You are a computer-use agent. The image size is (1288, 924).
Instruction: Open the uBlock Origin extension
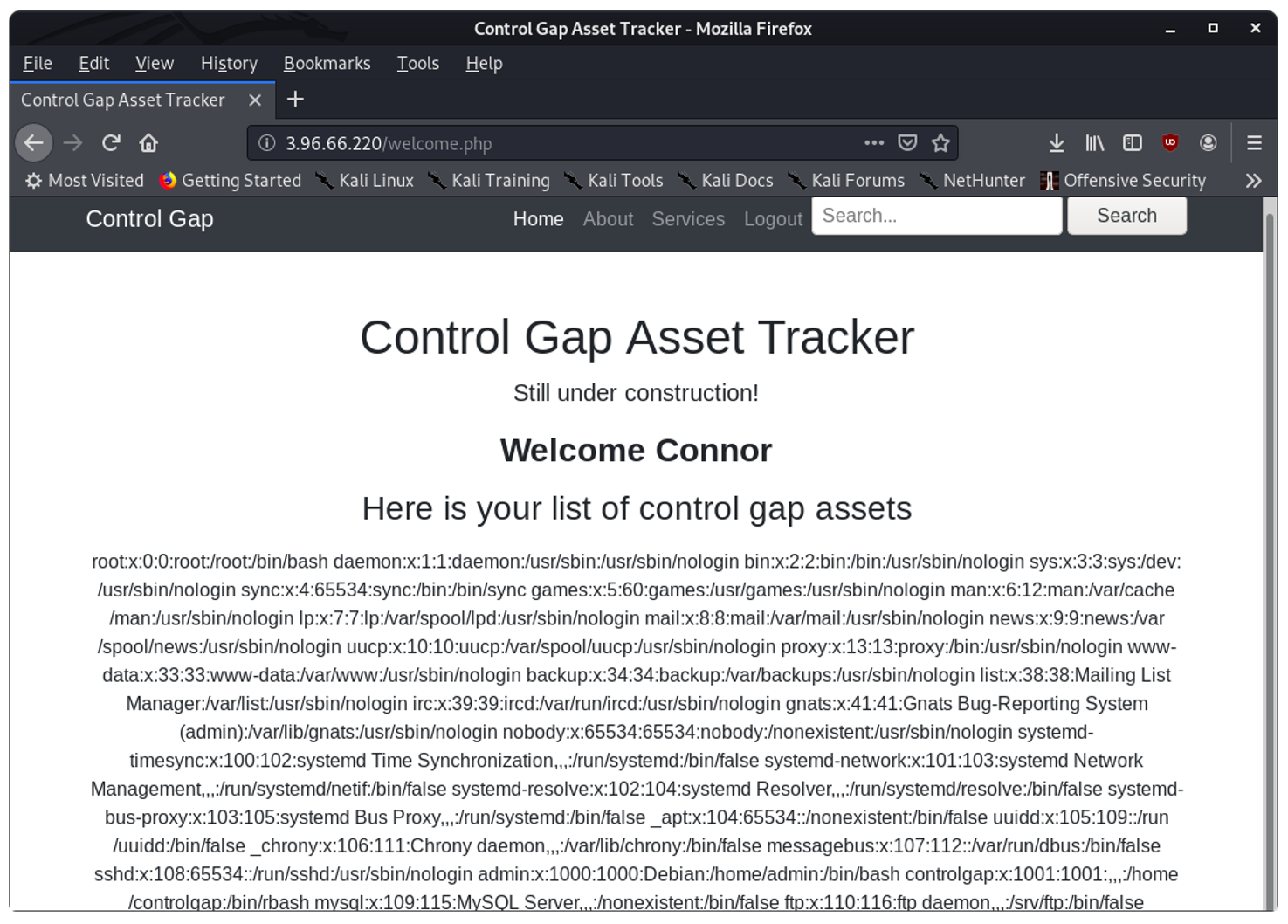tap(1170, 142)
